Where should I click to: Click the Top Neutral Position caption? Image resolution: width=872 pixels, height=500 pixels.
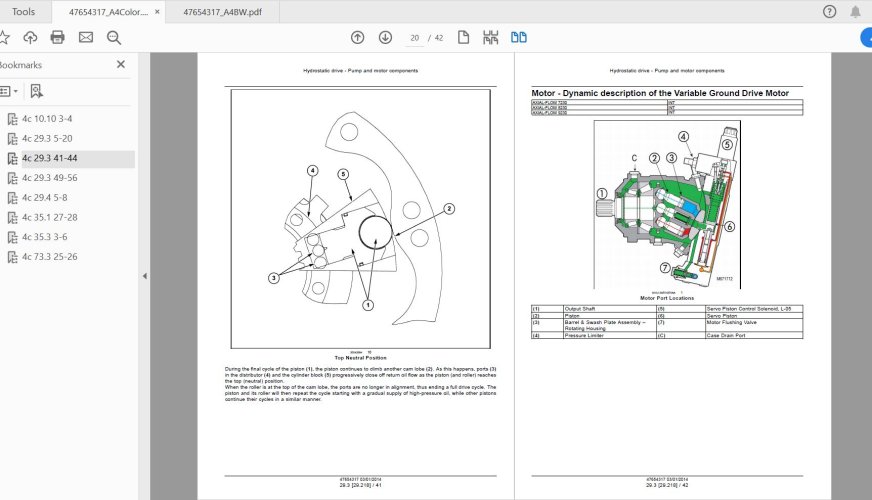point(360,358)
